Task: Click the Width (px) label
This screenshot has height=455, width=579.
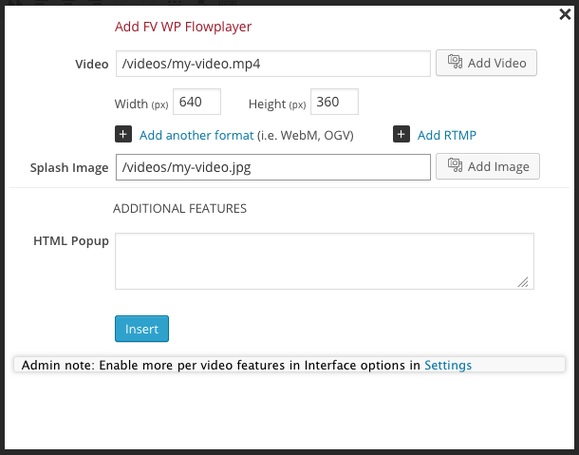Action: click(x=141, y=104)
